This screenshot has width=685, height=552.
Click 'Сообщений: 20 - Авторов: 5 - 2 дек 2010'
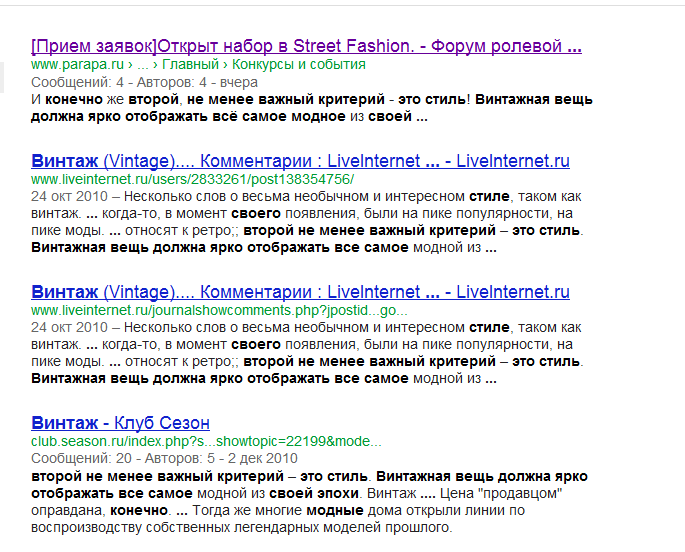pyautogui.click(x=164, y=458)
